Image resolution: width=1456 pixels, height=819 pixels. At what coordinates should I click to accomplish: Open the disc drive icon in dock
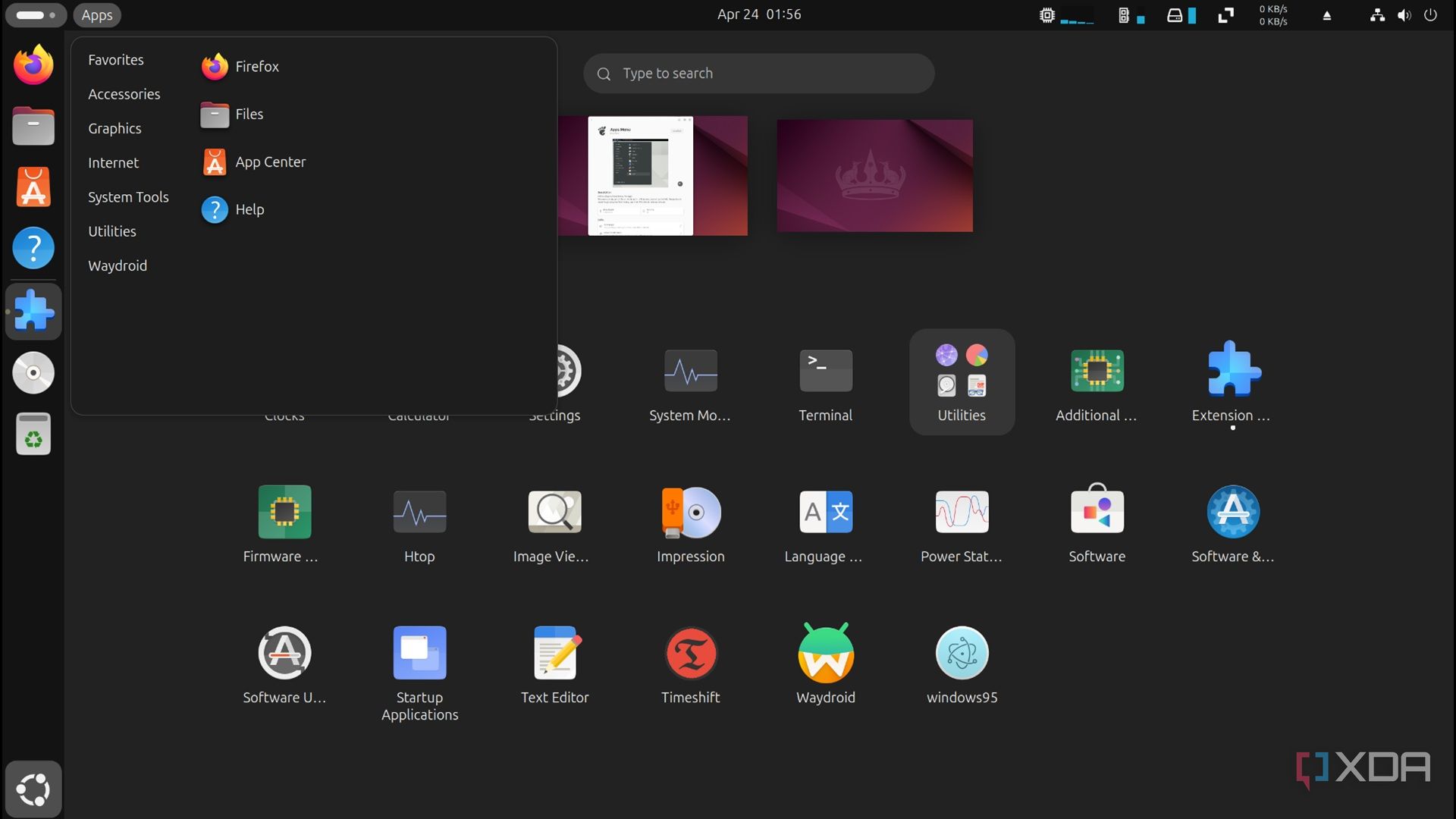click(x=33, y=372)
